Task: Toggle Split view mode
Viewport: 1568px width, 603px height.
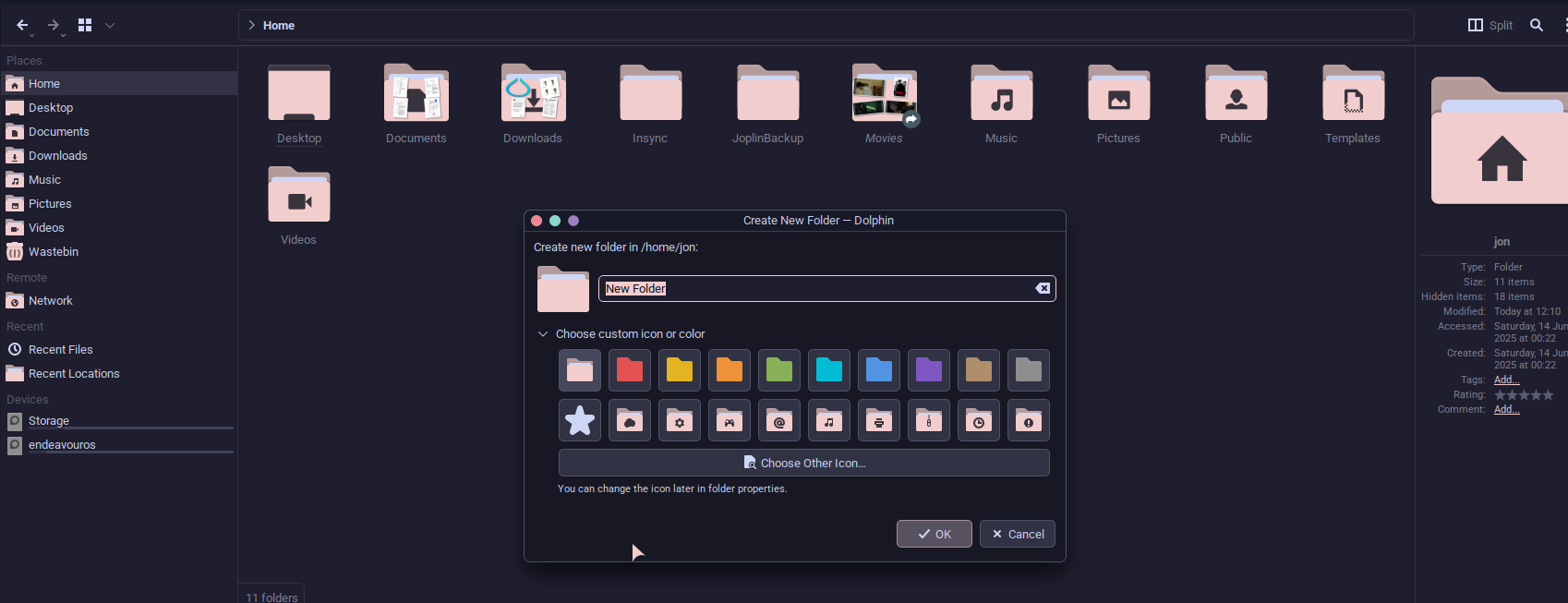Action: [1490, 25]
